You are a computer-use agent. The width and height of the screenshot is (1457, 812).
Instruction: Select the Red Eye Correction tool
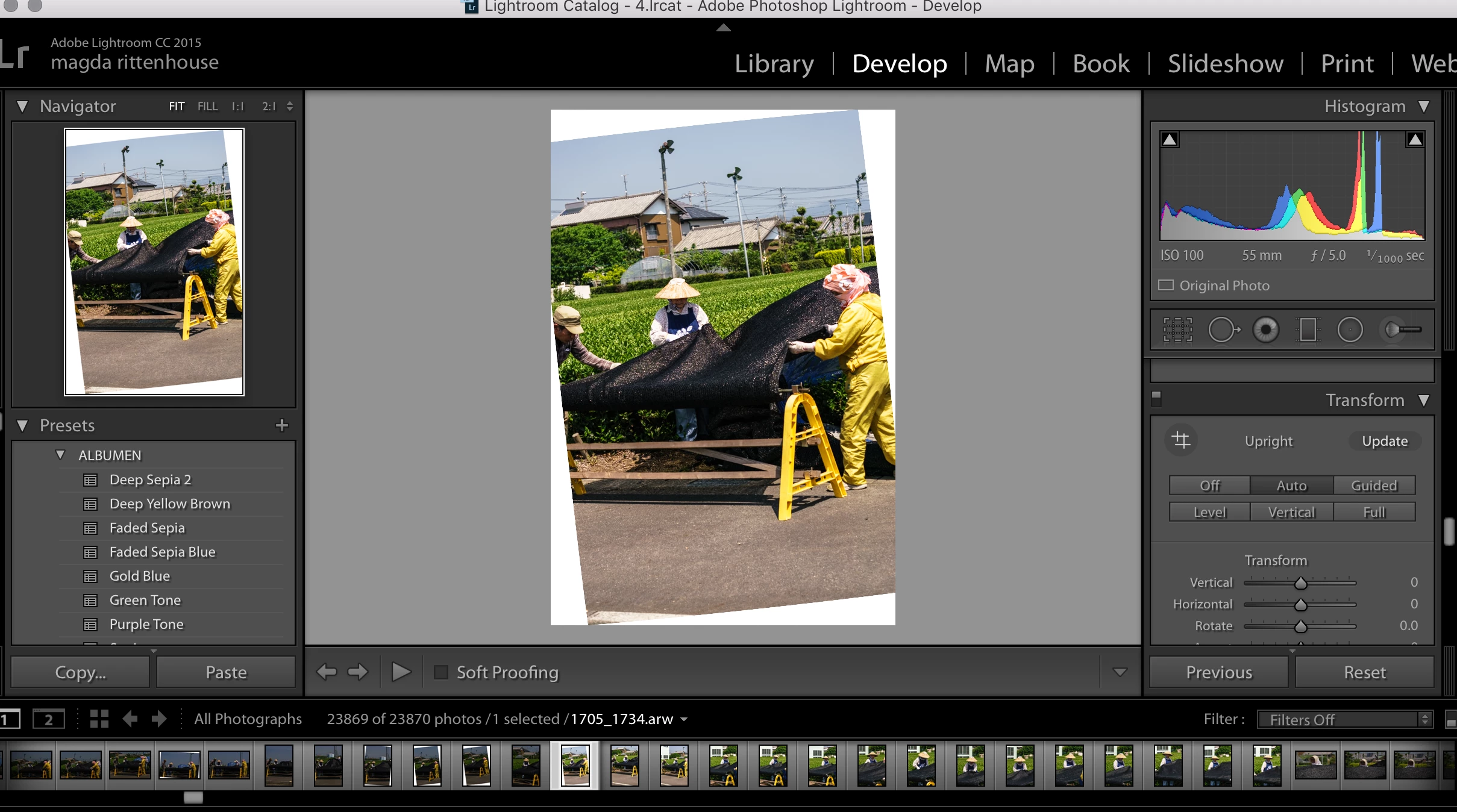pyautogui.click(x=1265, y=329)
